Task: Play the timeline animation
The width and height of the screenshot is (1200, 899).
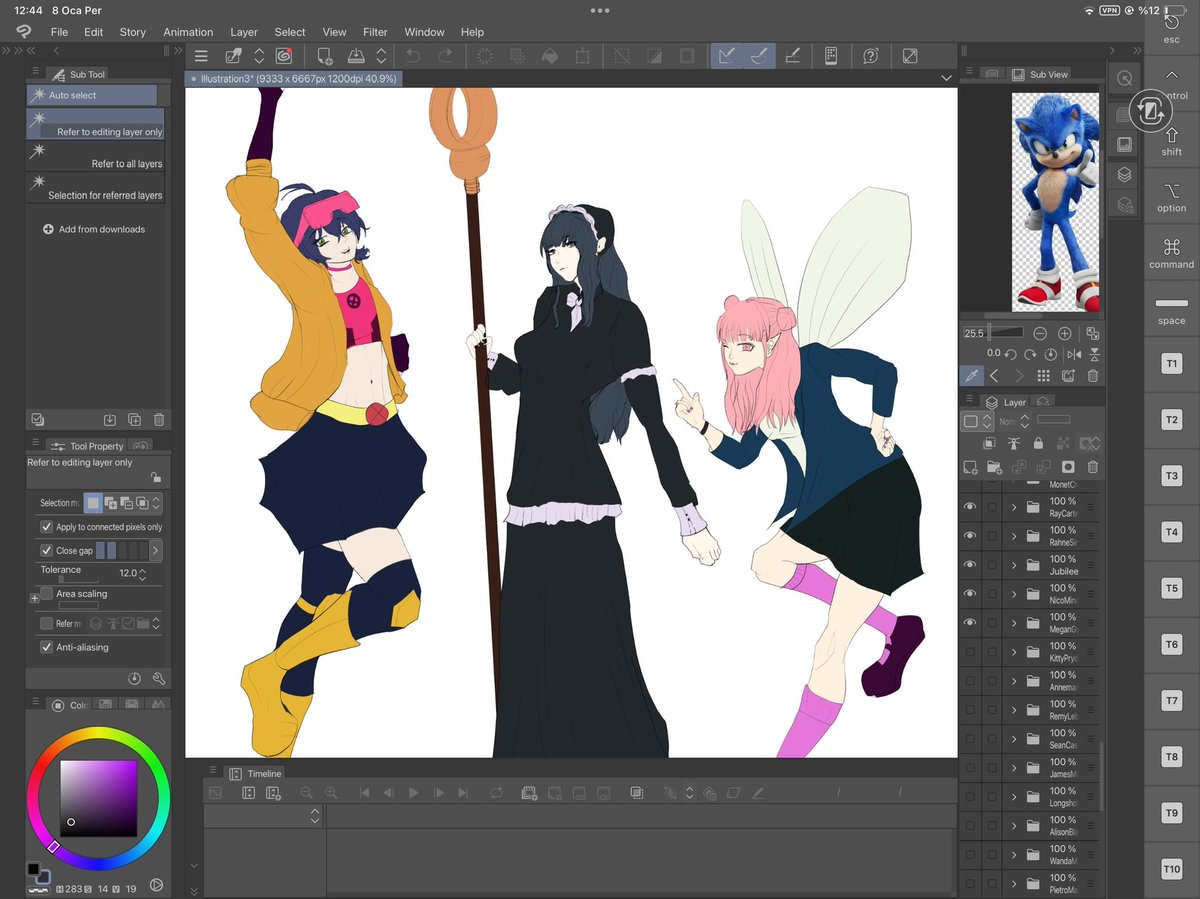Action: point(413,793)
